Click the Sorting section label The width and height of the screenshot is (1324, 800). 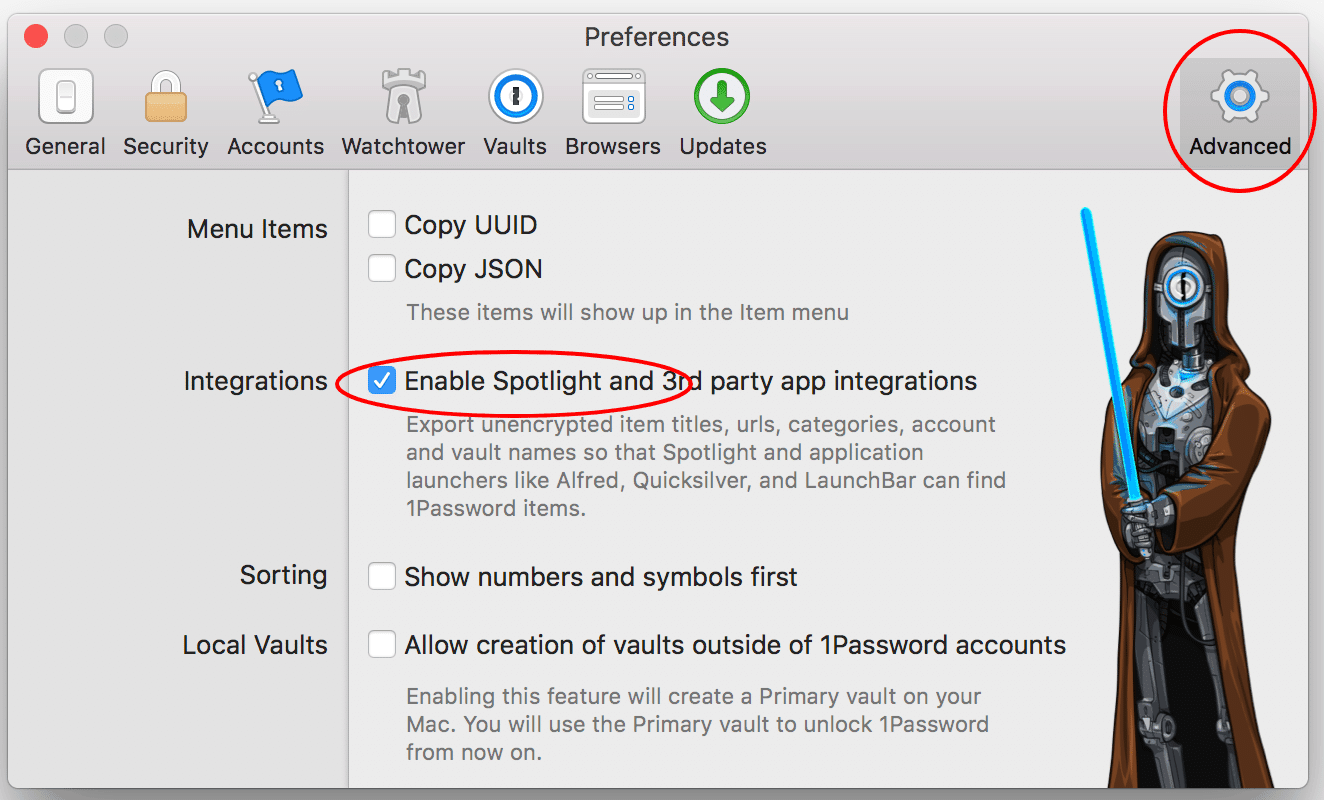(x=284, y=575)
